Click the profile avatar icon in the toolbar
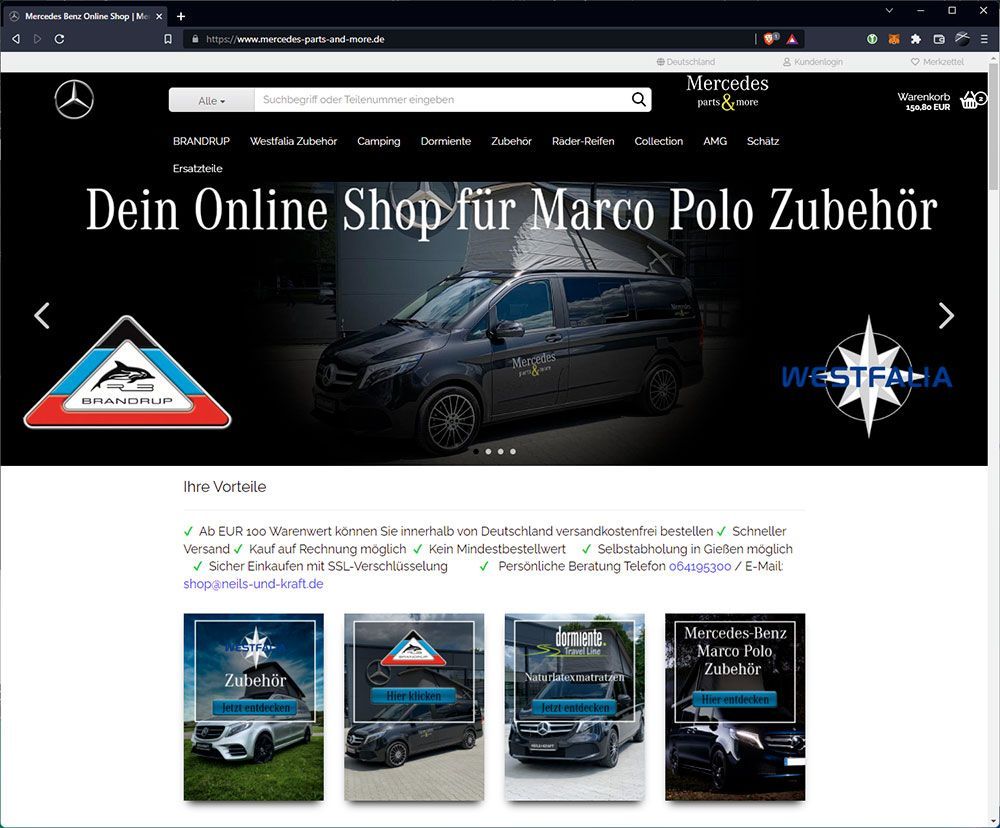 962,39
